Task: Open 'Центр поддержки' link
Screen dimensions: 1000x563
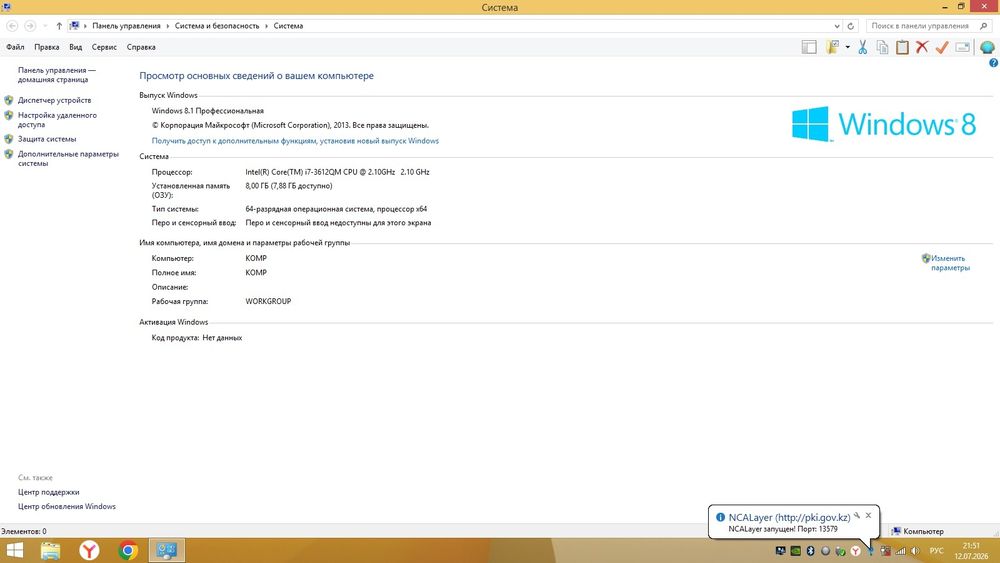Action: [48, 492]
